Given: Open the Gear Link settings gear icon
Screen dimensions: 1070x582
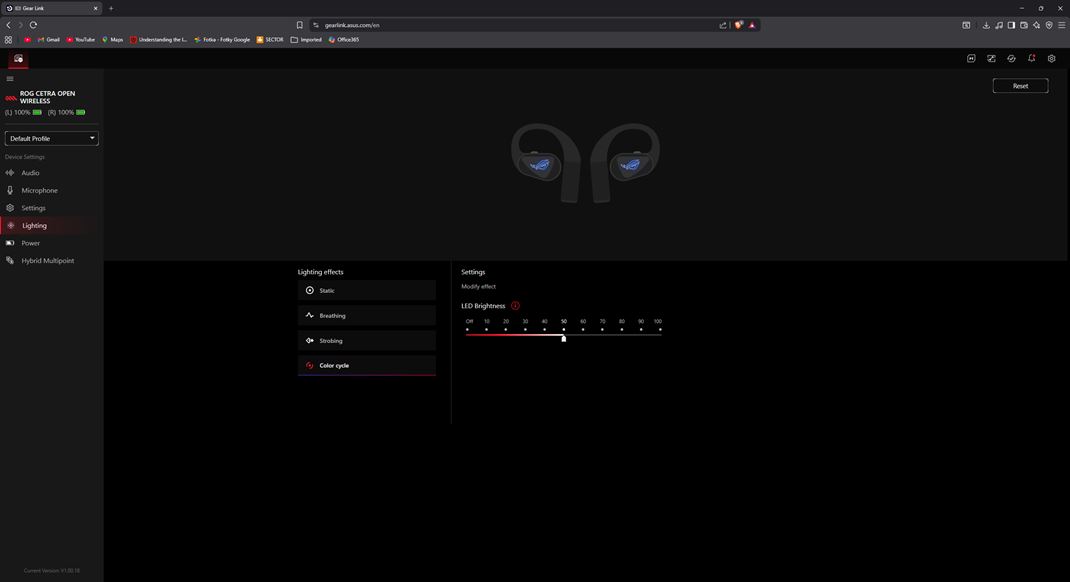Looking at the screenshot, I should (1052, 59).
